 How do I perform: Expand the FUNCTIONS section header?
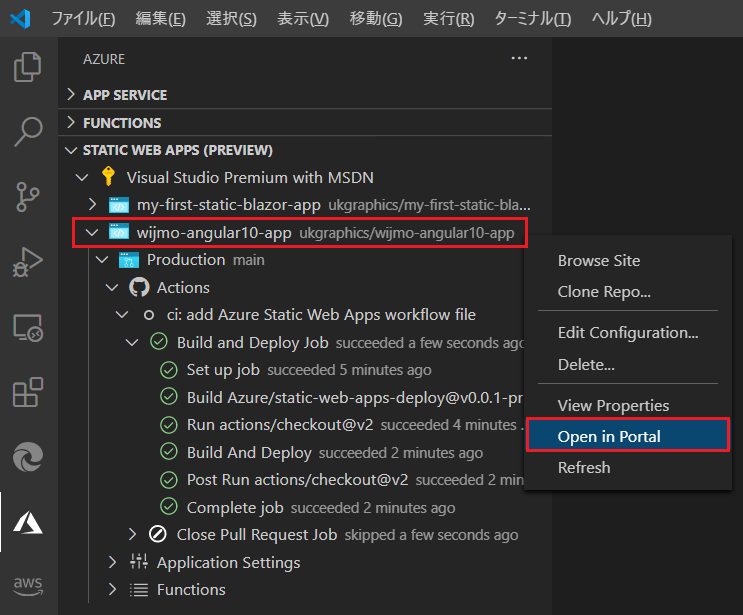71,122
